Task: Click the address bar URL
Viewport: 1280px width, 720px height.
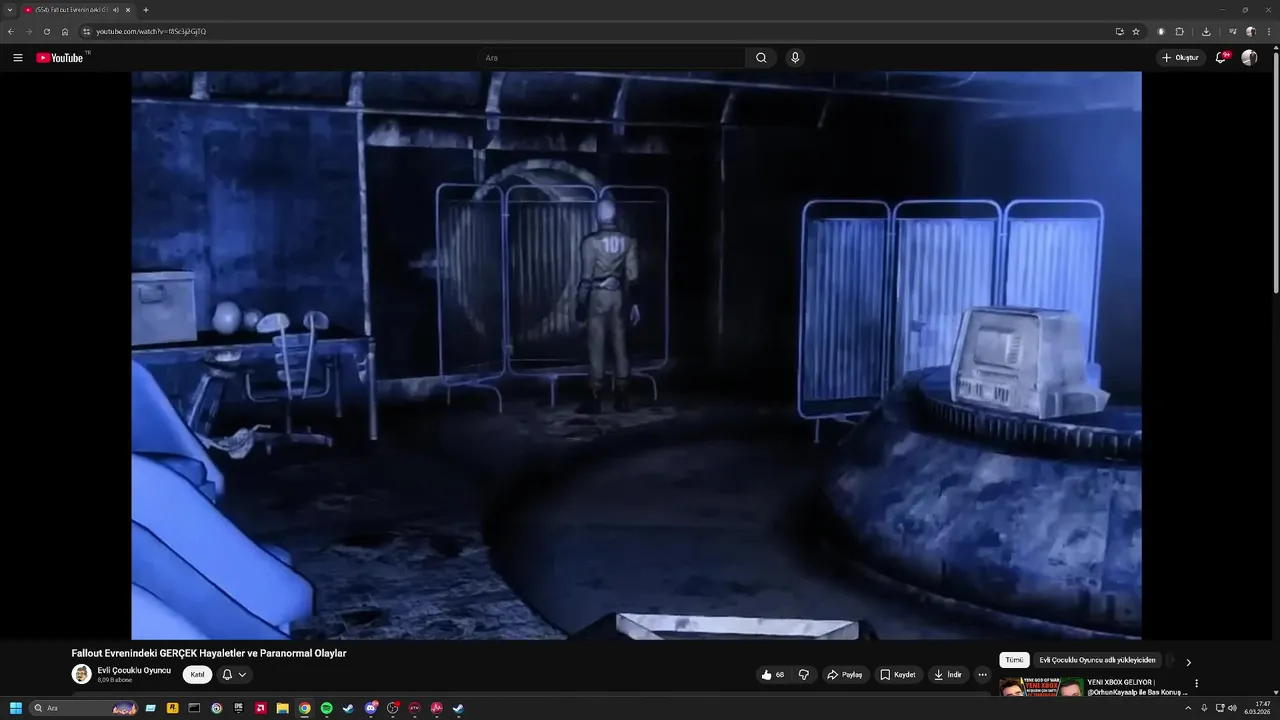Action: 151,32
